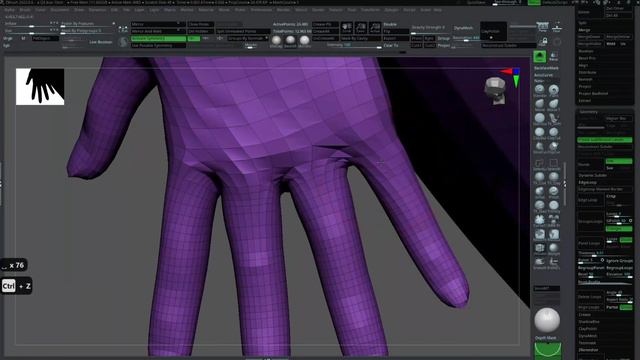Expand the Extract section
640x360 pixels.
(584, 100)
